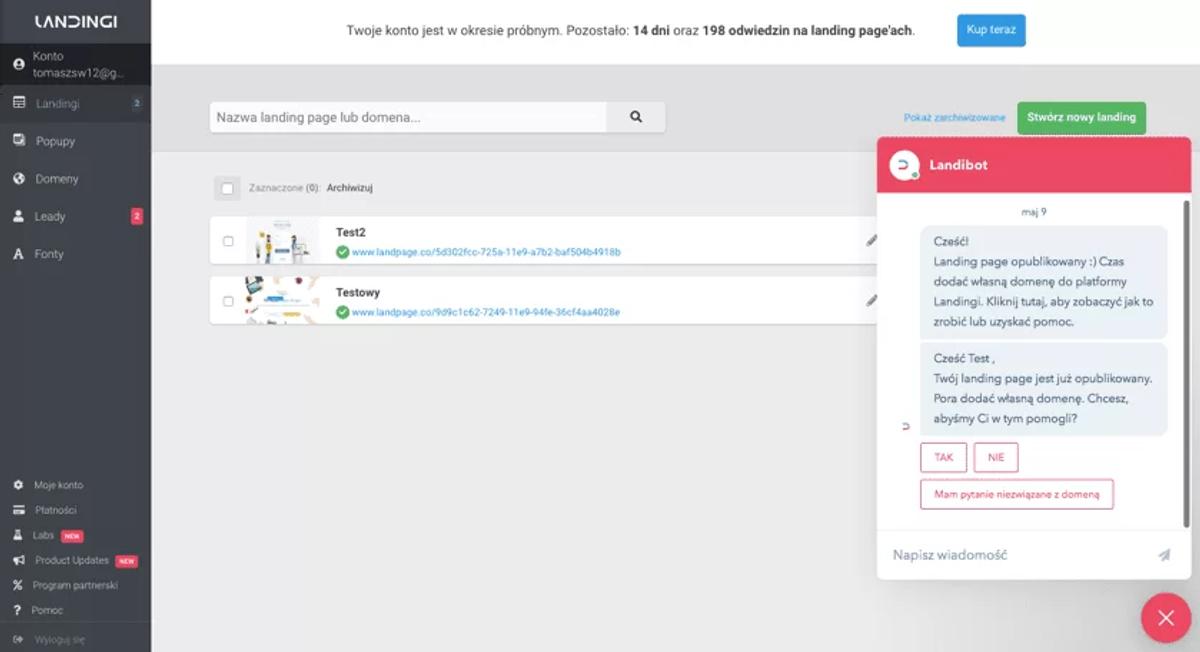Click the Moje konto gear icon
This screenshot has height=652, width=1200.
18,485
